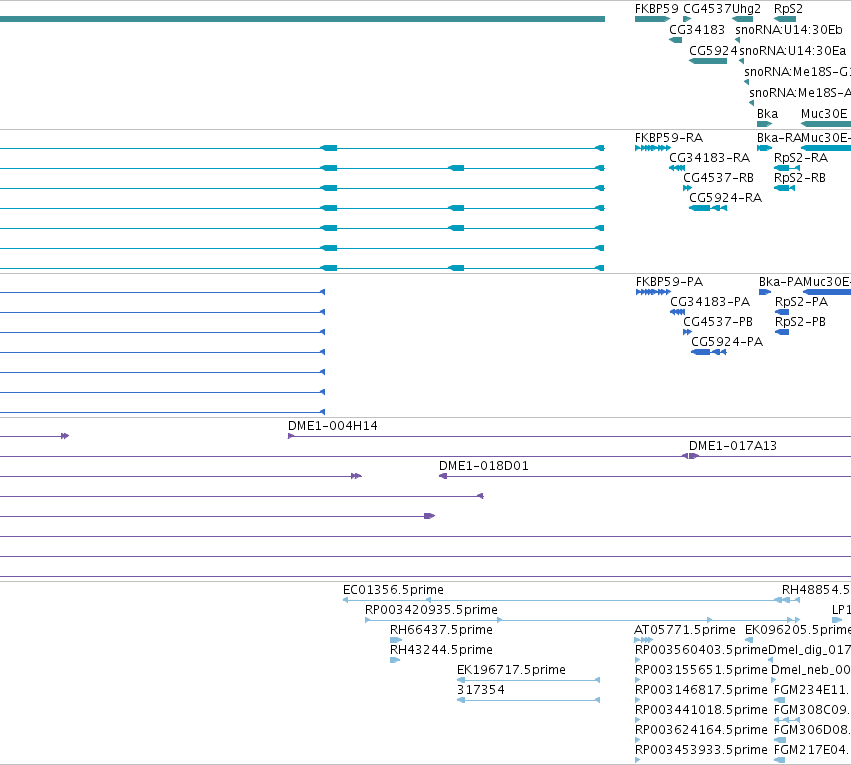Screen dimensions: 851x765
Task: Select the RpS2-RA transcript label
Action: coord(801,158)
